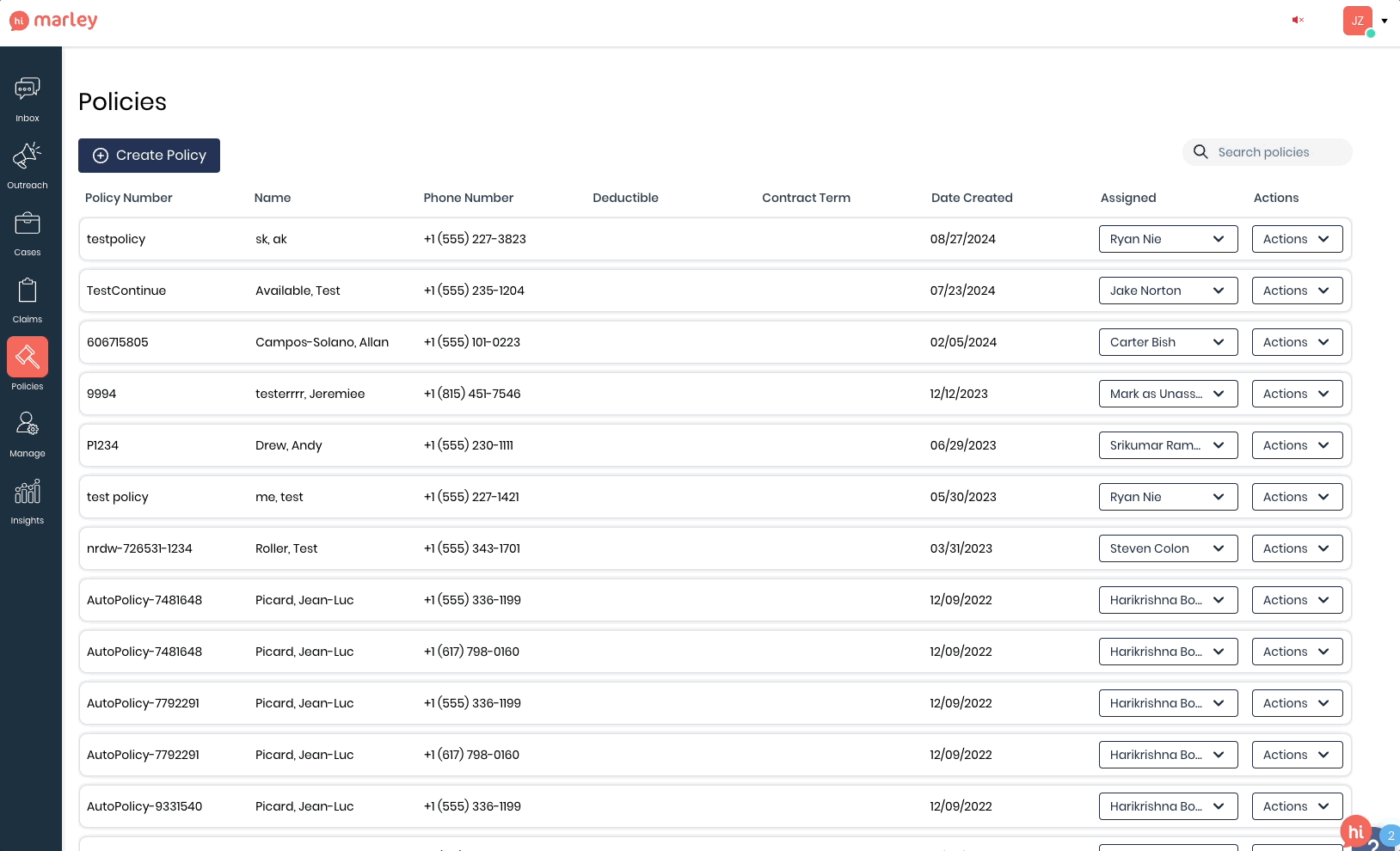This screenshot has width=1400, height=851.
Task: Open Actions menu for P1234 policy
Action: point(1297,445)
